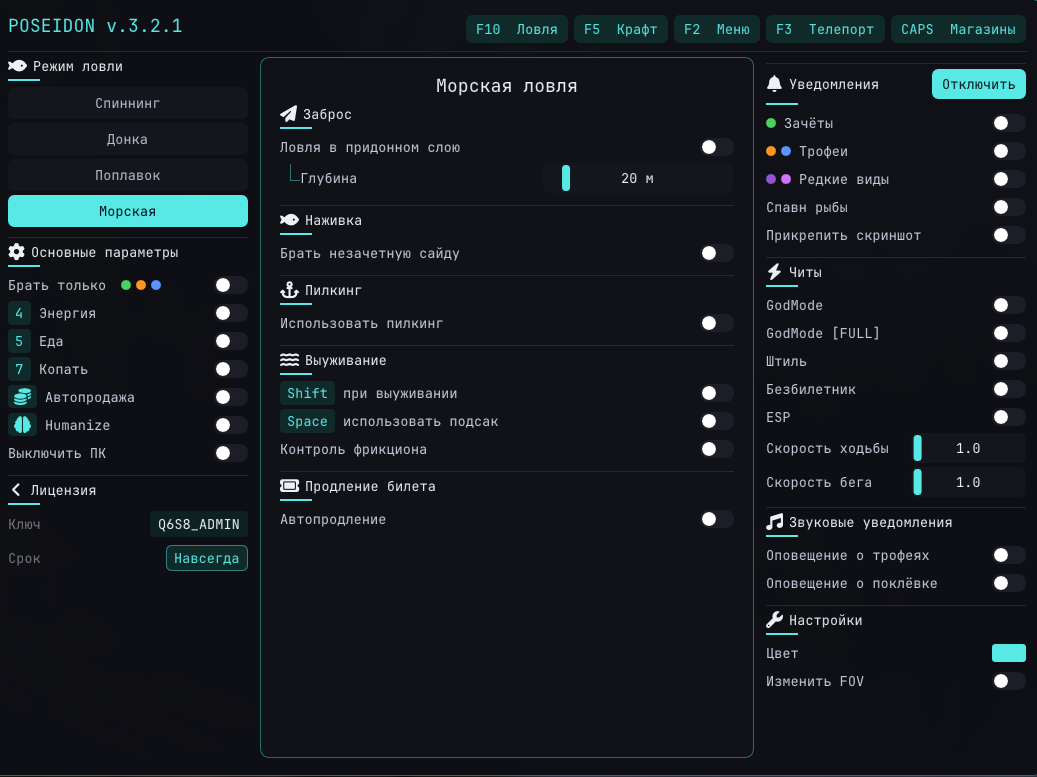Click the hotkey 4 badge for Энергия
1037x777 pixels.
[19, 313]
